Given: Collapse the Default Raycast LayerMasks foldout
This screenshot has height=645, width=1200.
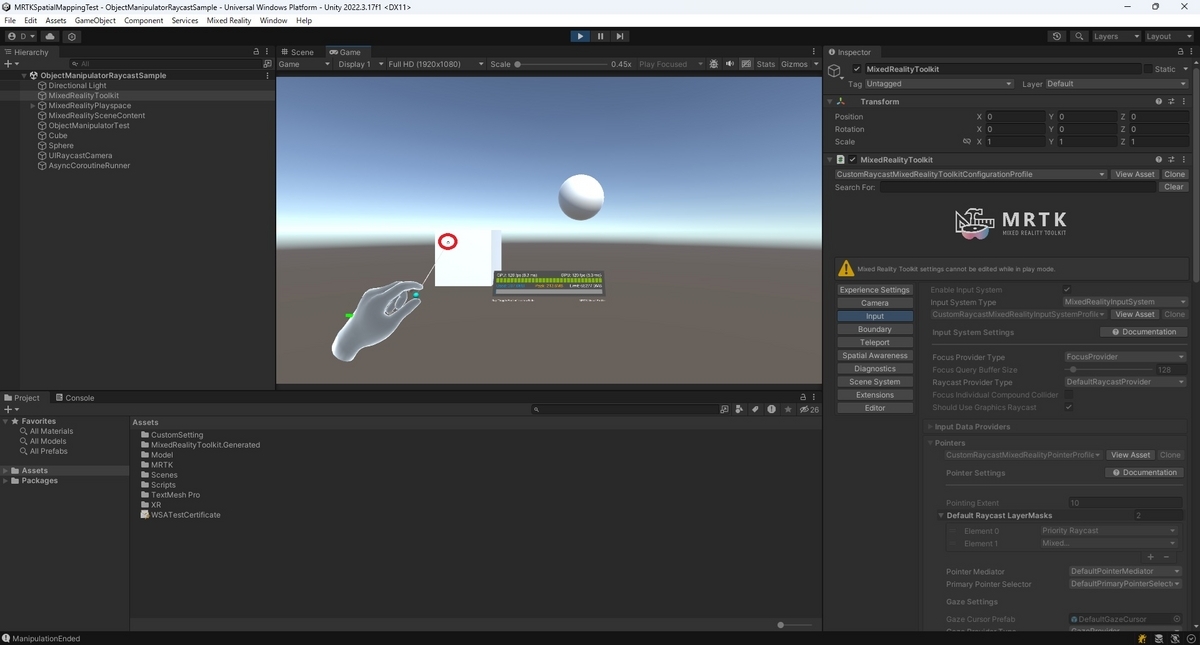Looking at the screenshot, I should pyautogui.click(x=941, y=516).
